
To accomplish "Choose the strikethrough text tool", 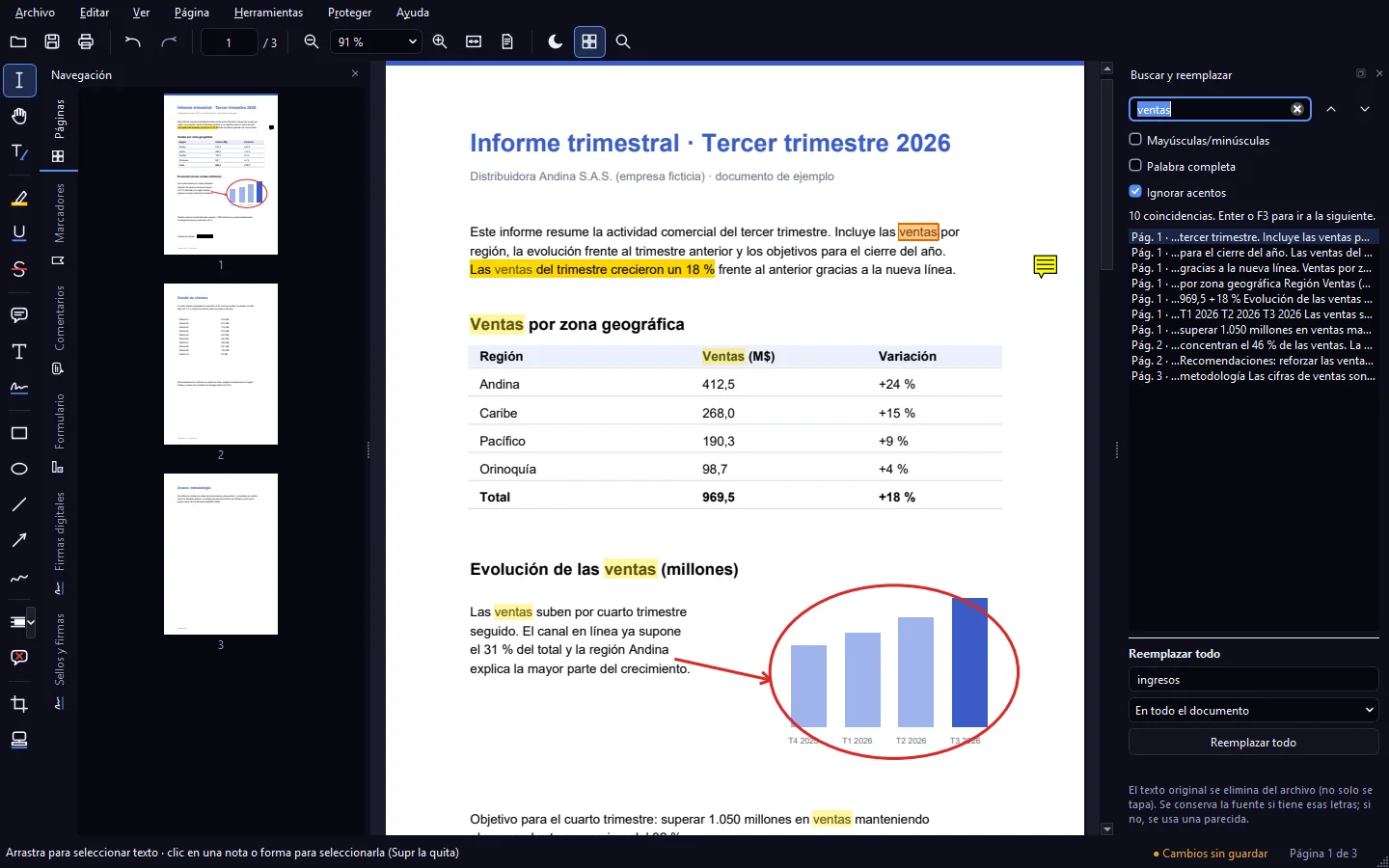I will (x=19, y=269).
